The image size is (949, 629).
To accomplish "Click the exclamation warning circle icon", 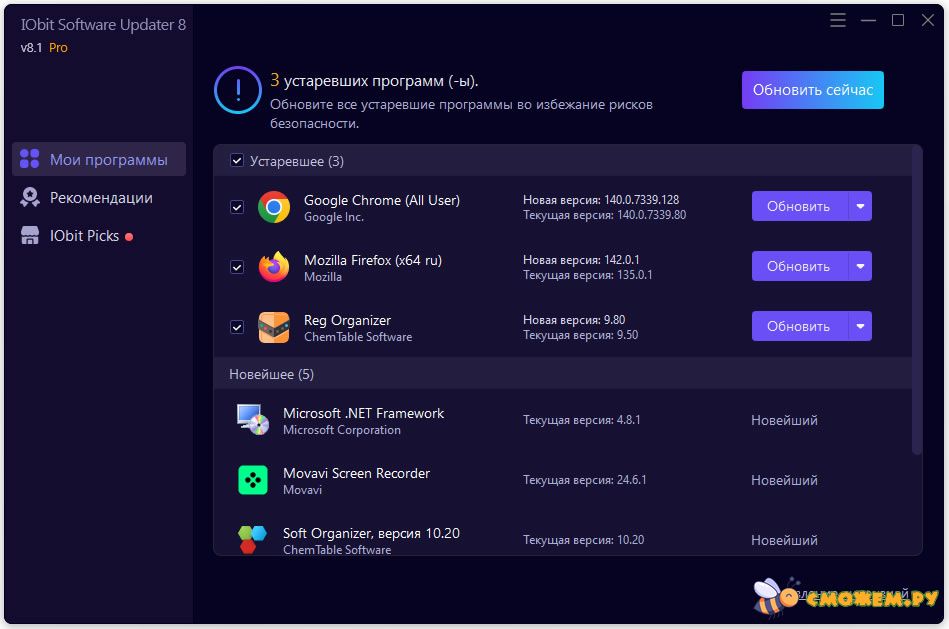I will click(x=237, y=92).
